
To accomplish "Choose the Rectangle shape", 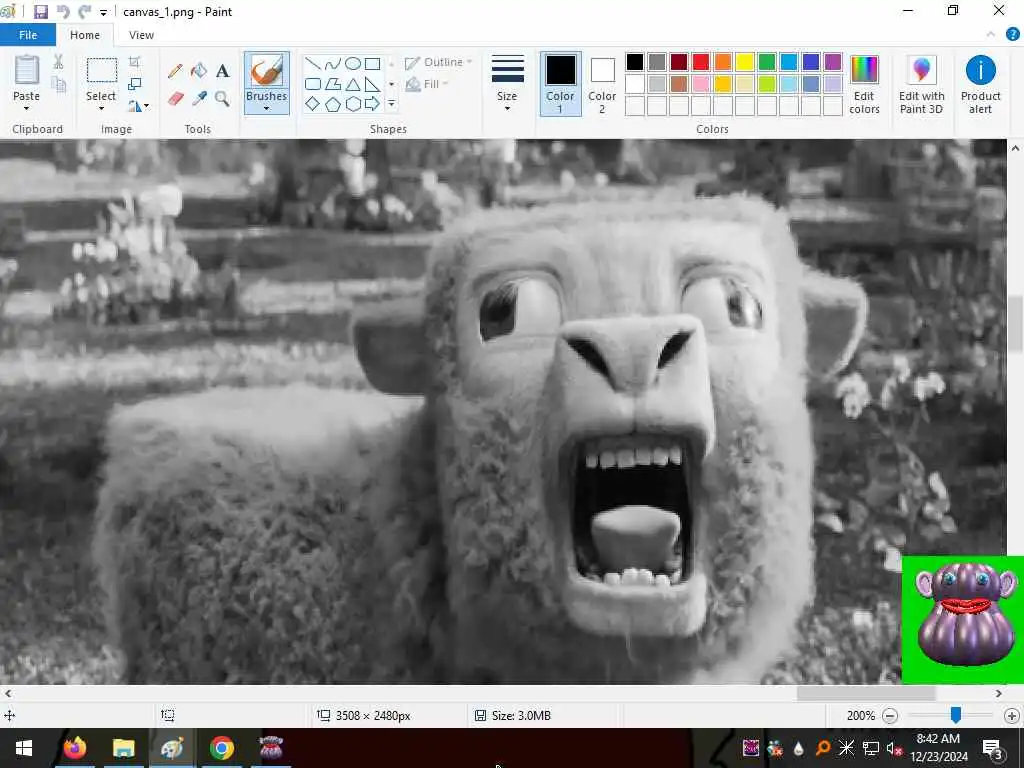I will tap(372, 63).
